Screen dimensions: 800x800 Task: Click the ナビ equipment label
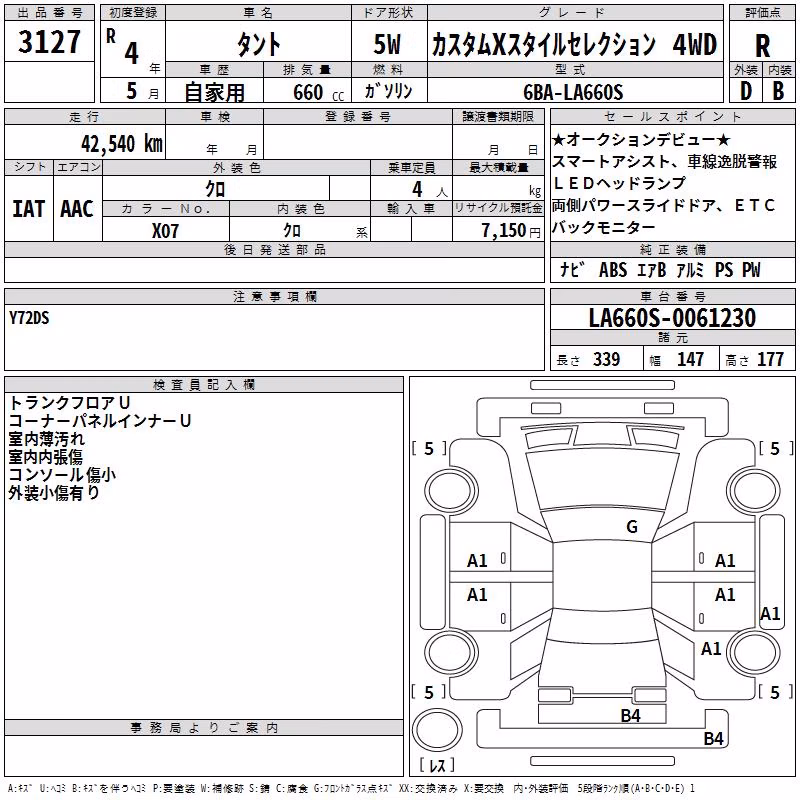[572, 269]
